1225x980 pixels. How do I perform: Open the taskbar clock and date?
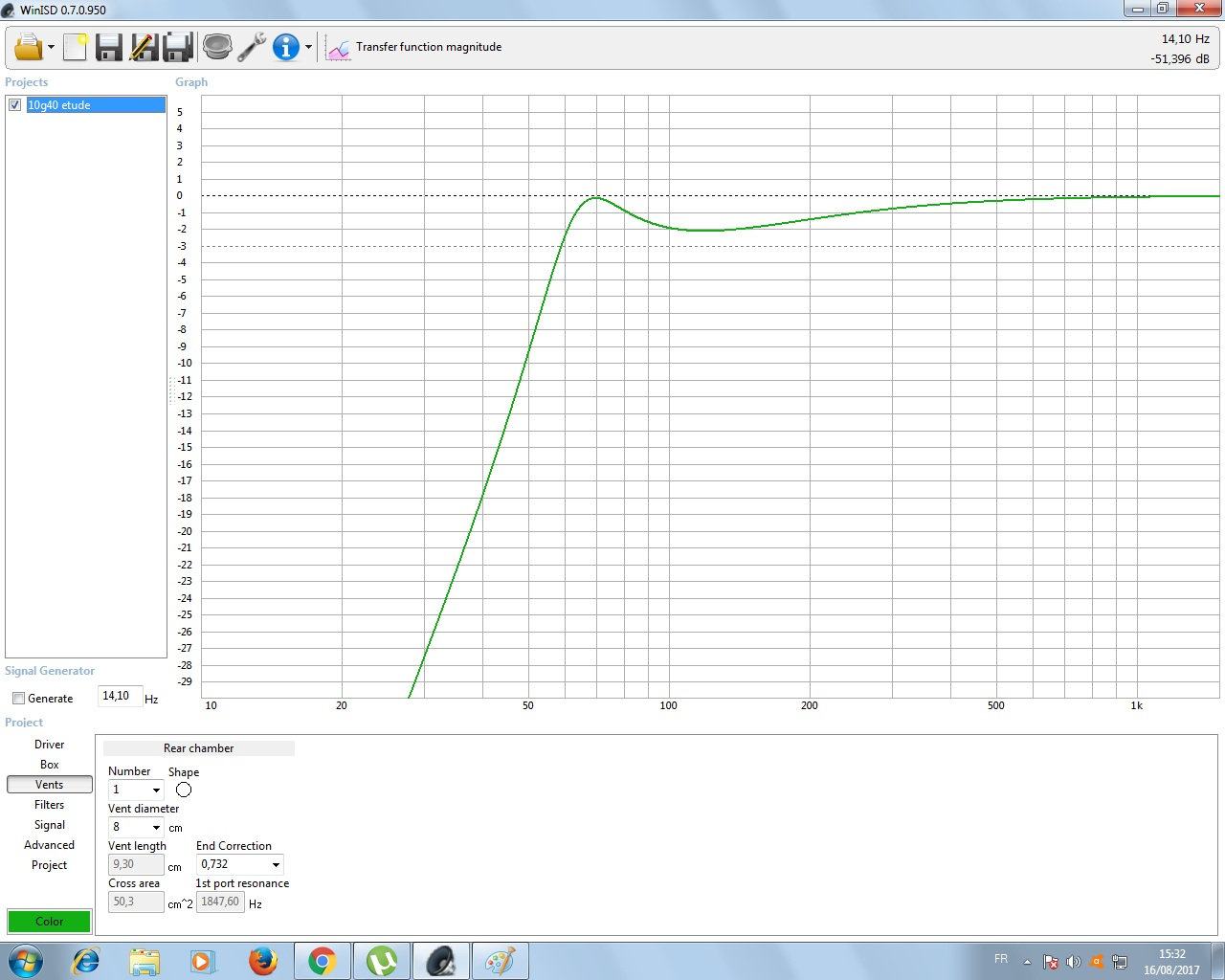(1171, 962)
